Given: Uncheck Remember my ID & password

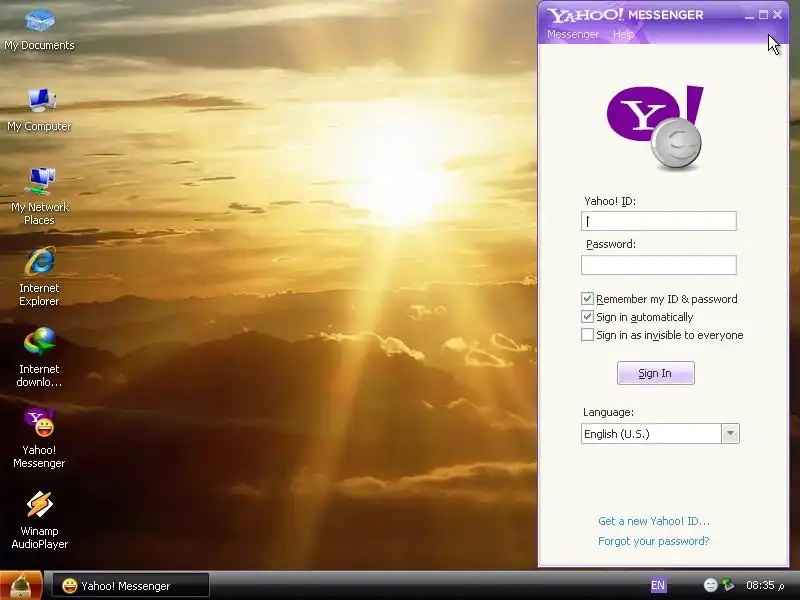Looking at the screenshot, I should [x=587, y=298].
